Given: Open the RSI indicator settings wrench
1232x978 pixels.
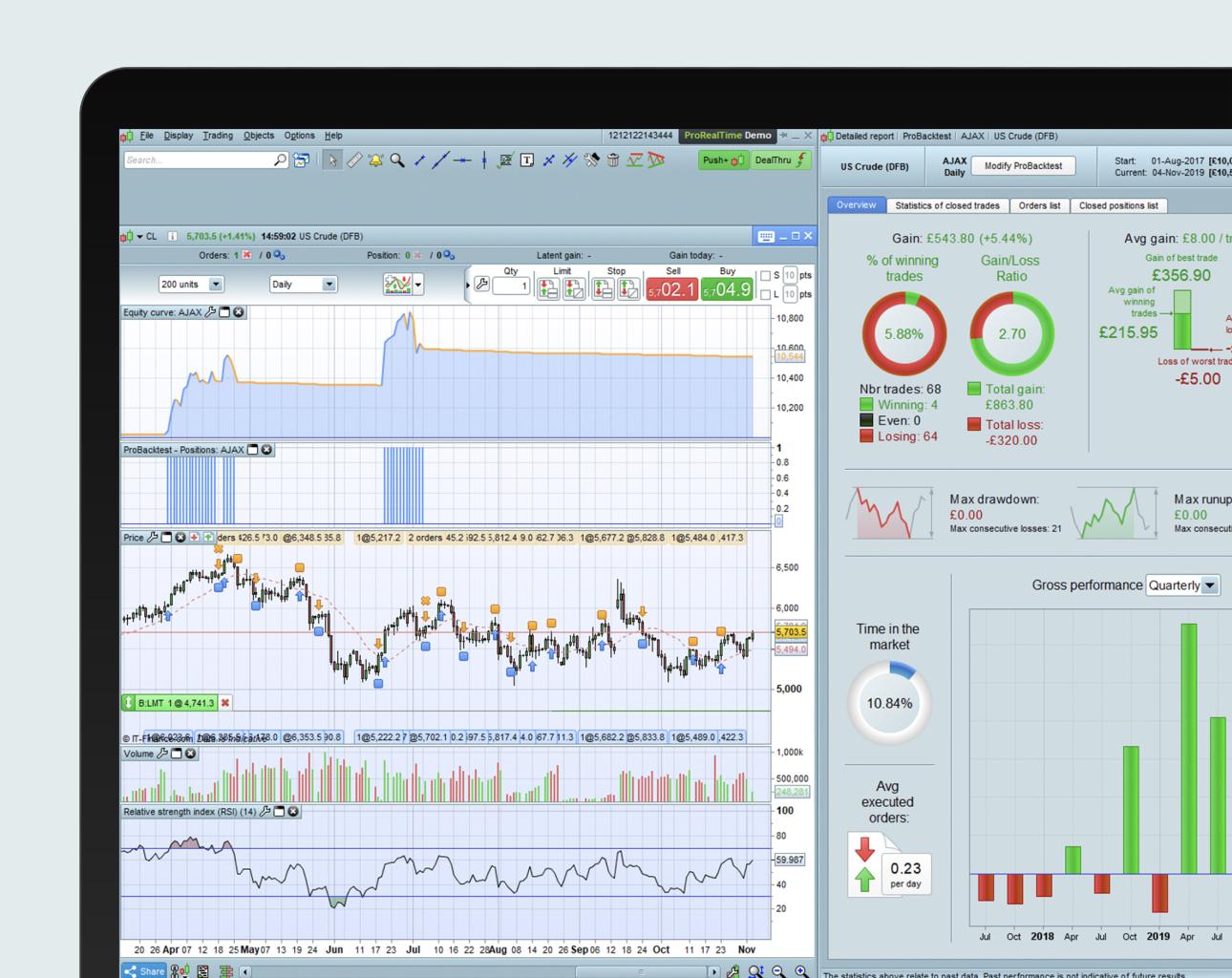Looking at the screenshot, I should point(265,812).
